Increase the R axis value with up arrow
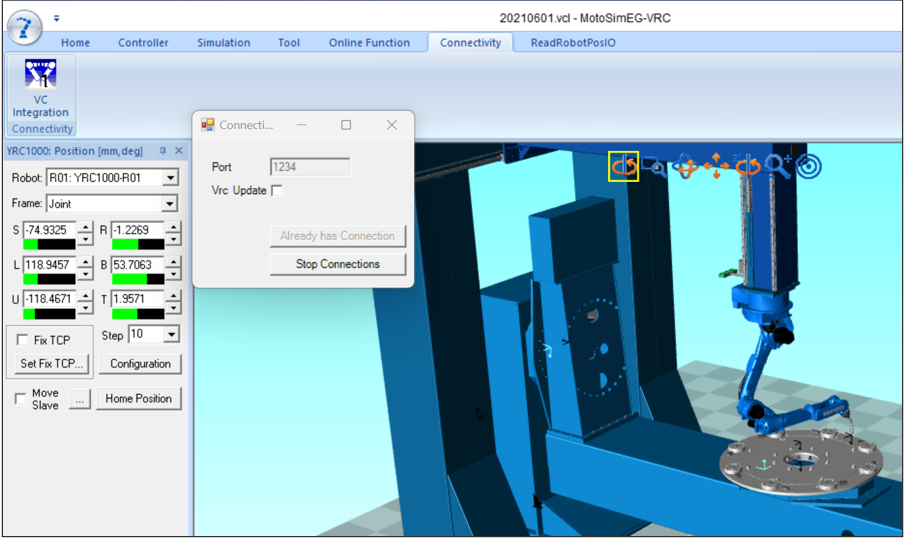 coord(173,227)
